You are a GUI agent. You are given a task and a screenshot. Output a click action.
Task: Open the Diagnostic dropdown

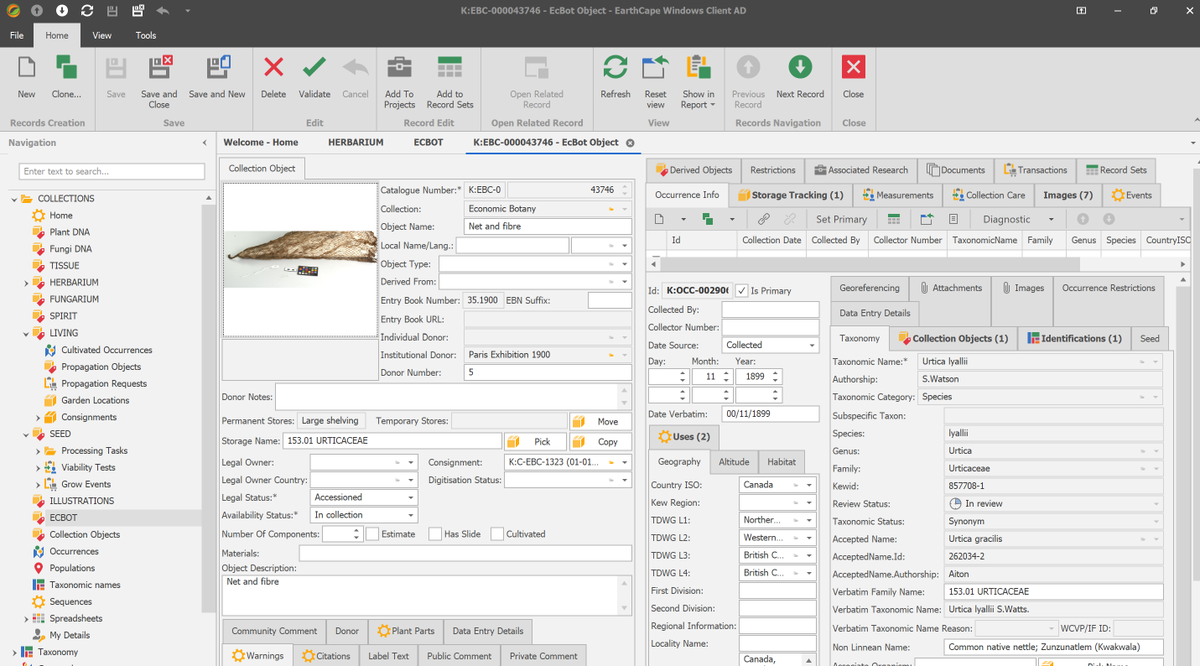click(x=1051, y=219)
